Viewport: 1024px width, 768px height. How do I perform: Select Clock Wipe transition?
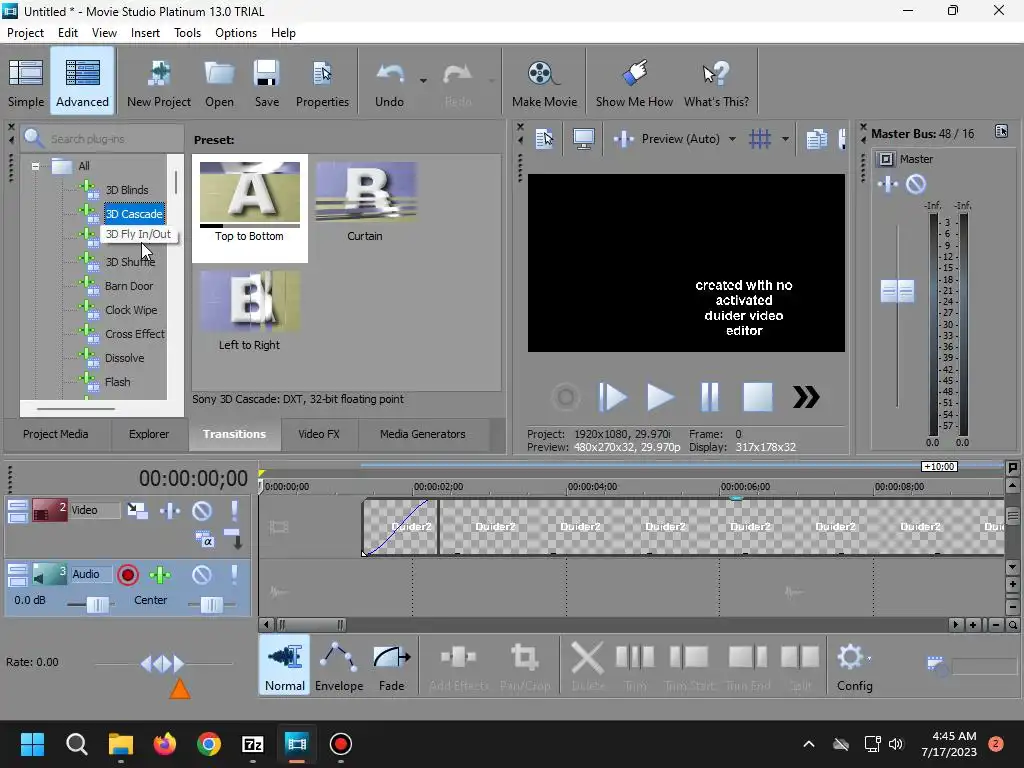click(x=131, y=310)
